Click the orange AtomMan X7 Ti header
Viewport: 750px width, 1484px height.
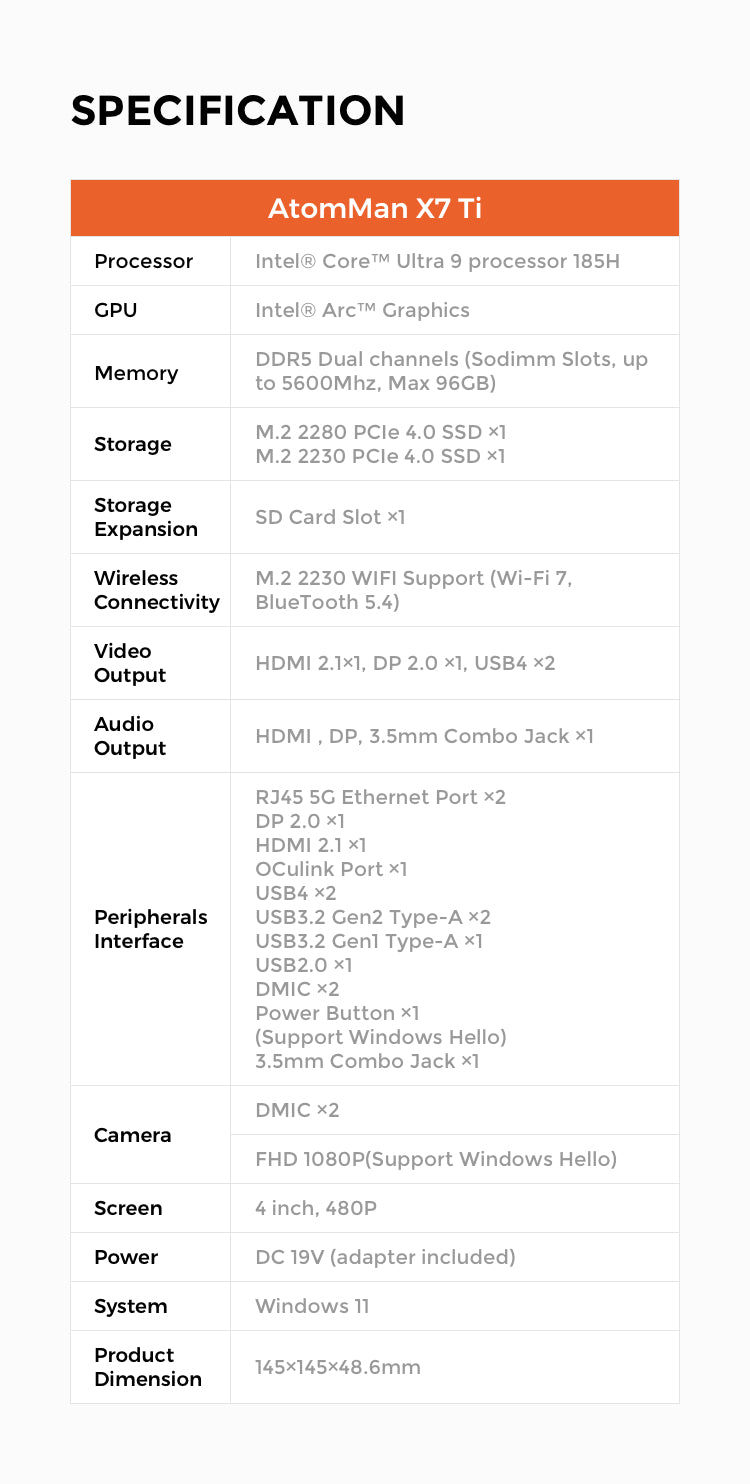click(375, 208)
